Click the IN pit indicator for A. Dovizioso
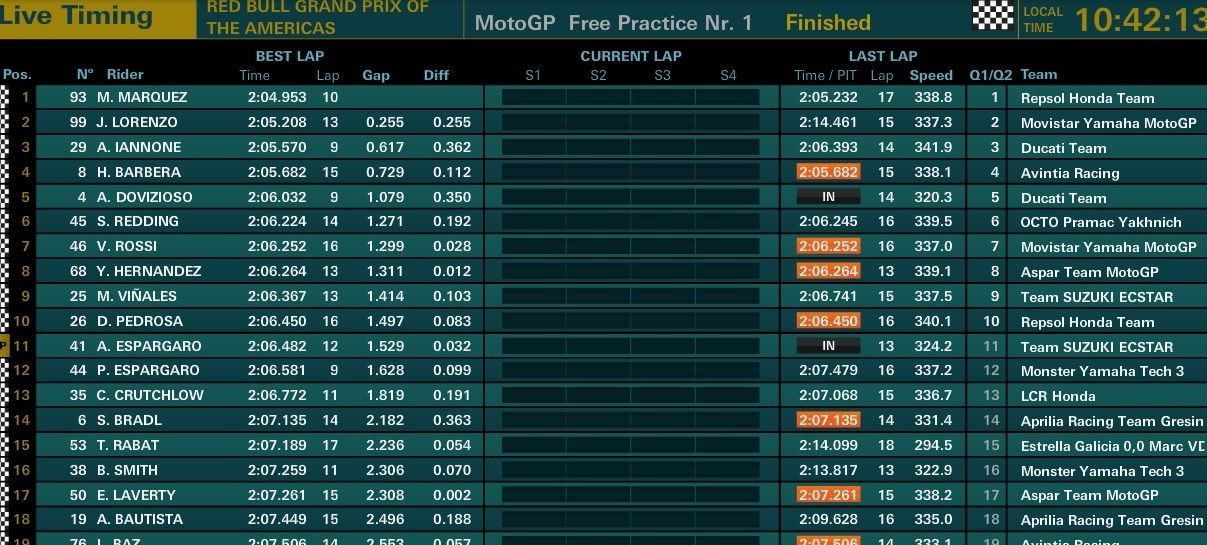 (828, 197)
